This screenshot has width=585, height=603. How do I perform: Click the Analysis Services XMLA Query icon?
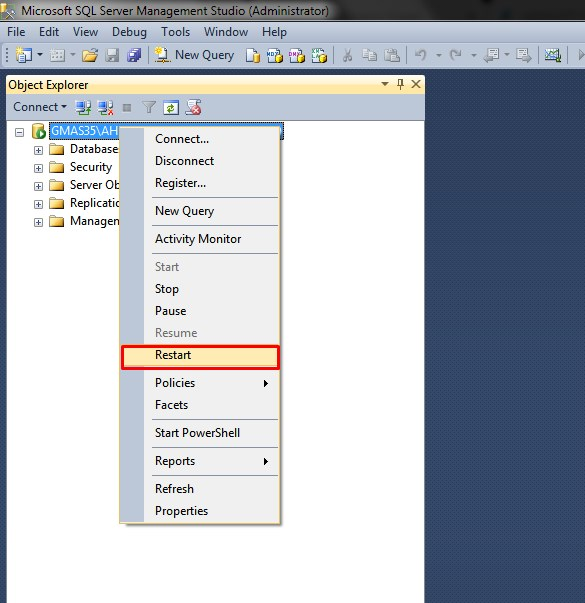(x=319, y=55)
